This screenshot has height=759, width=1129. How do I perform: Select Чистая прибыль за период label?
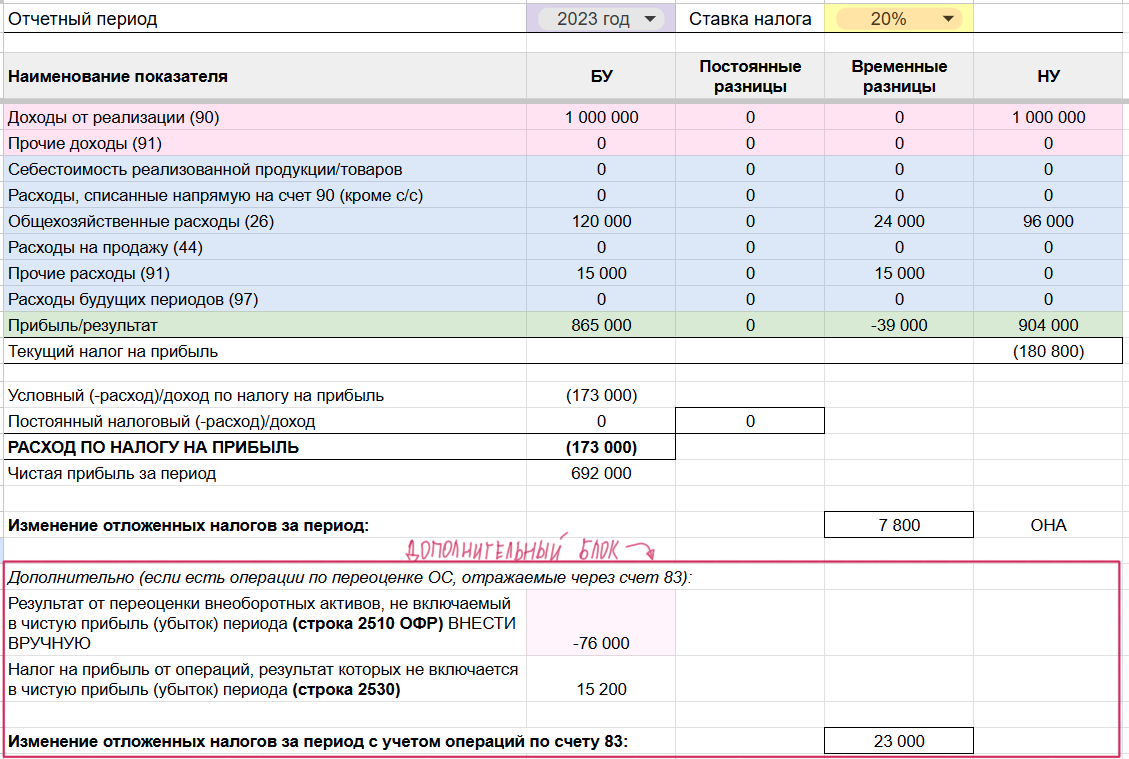point(265,473)
